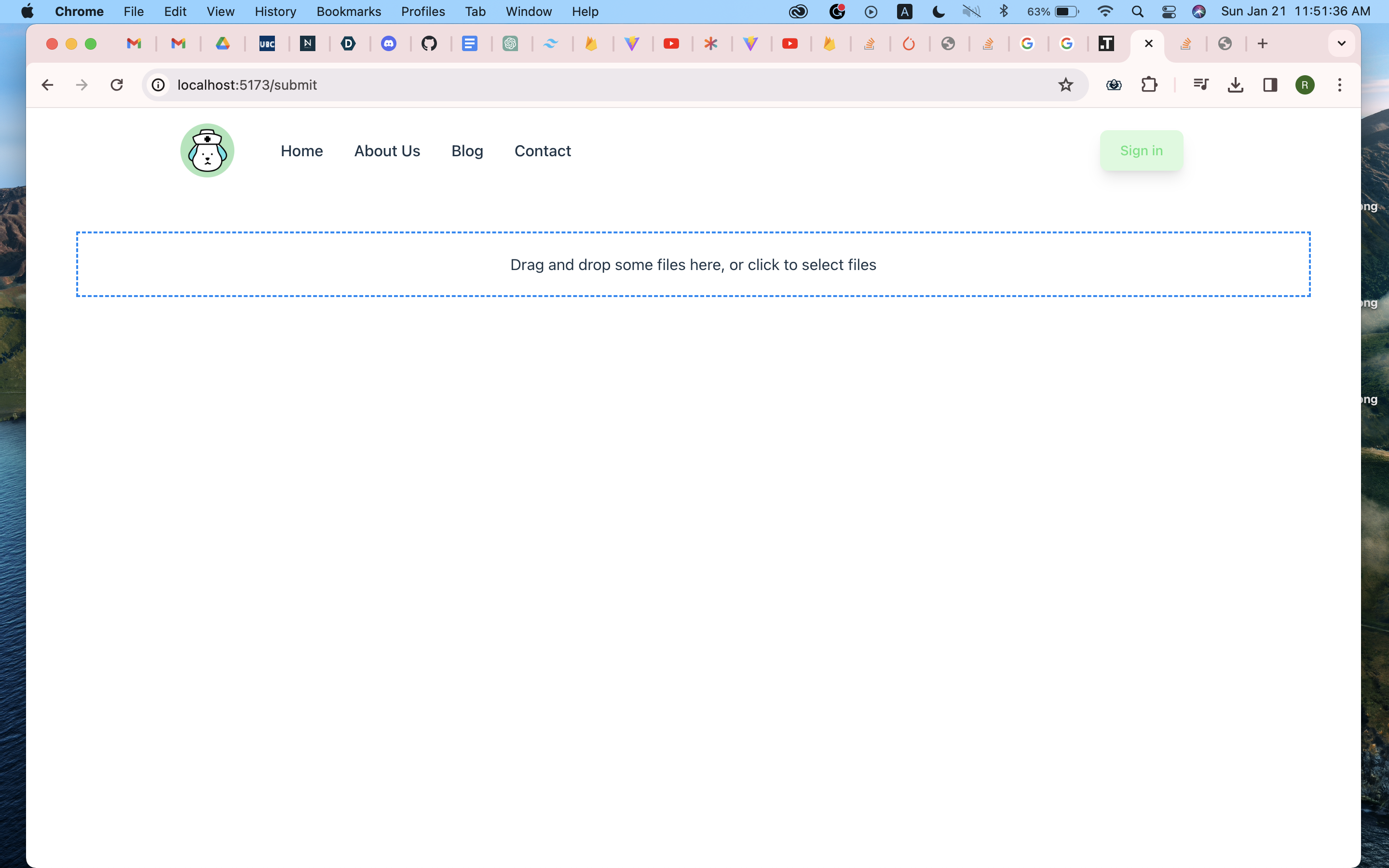The height and width of the screenshot is (868, 1389).
Task: Open the Extensions puzzle icon
Action: [x=1149, y=85]
